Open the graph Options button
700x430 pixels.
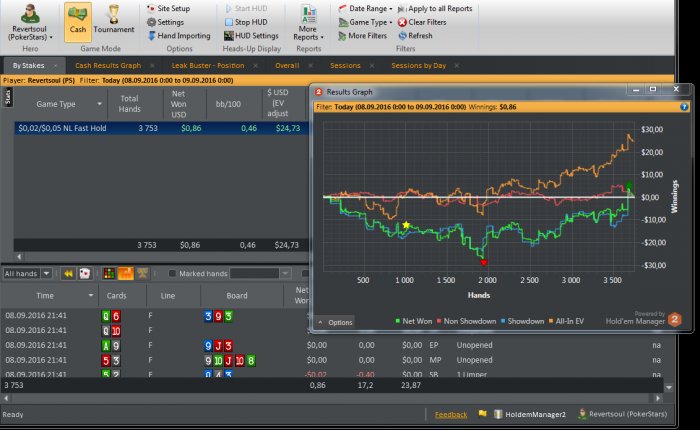335,322
